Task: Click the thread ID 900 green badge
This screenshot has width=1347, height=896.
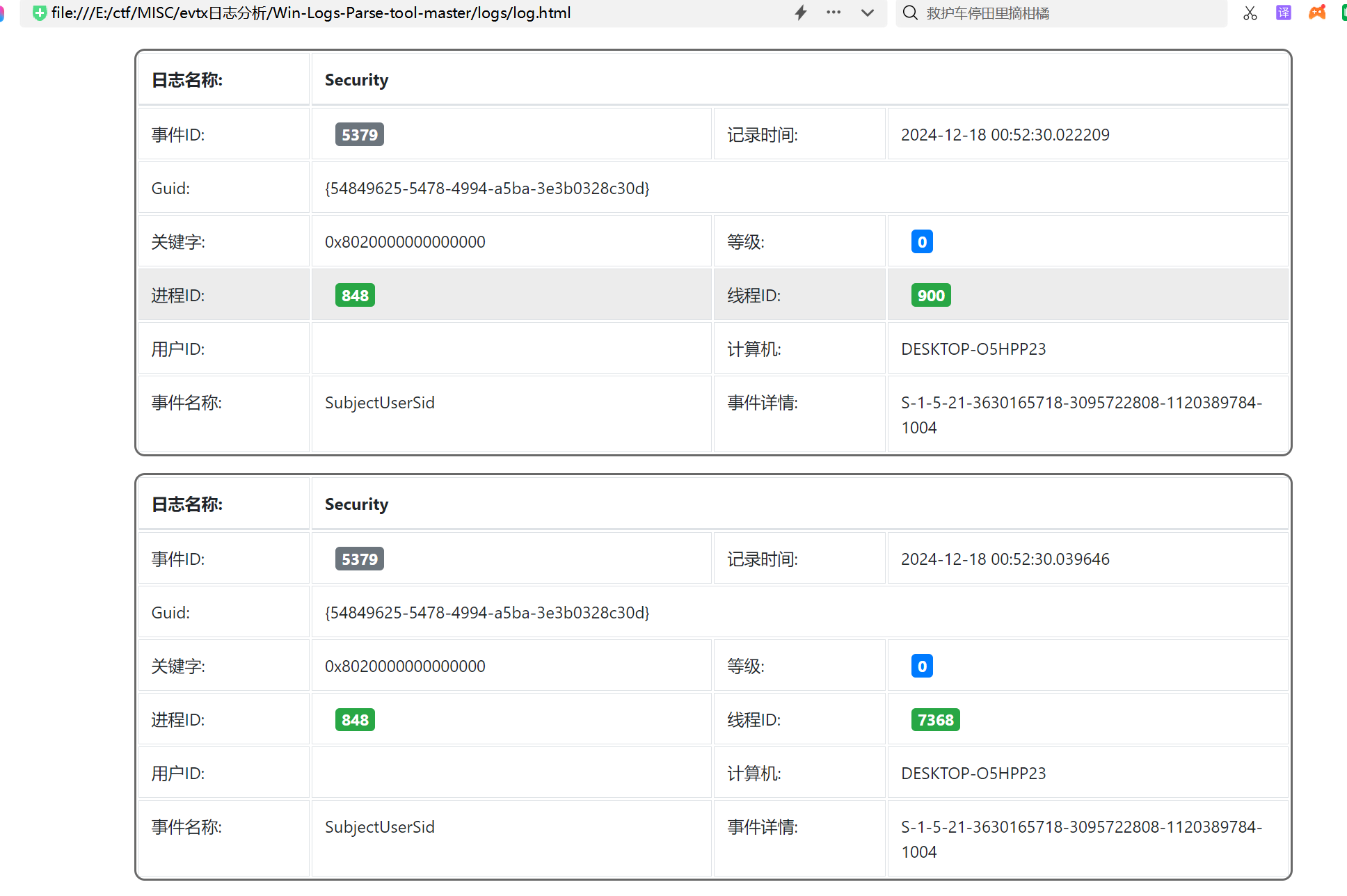Action: 931,296
